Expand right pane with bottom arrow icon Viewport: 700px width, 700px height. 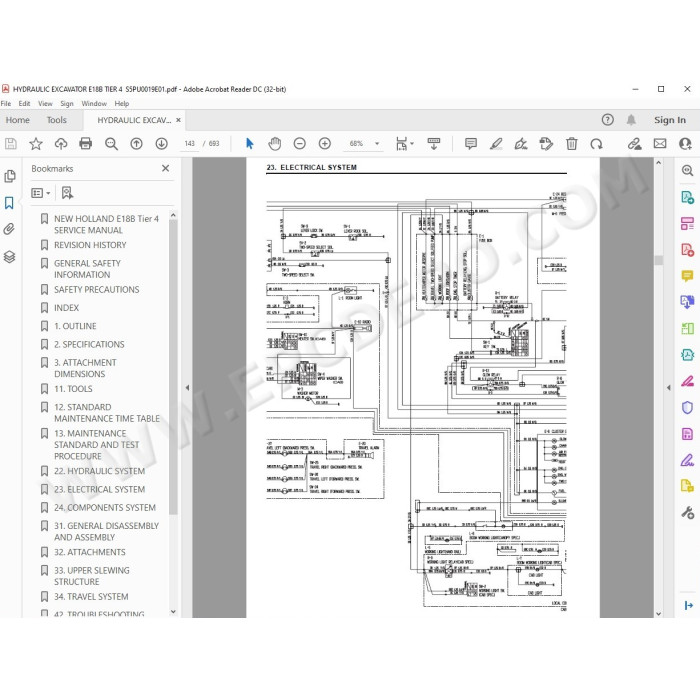click(x=688, y=605)
